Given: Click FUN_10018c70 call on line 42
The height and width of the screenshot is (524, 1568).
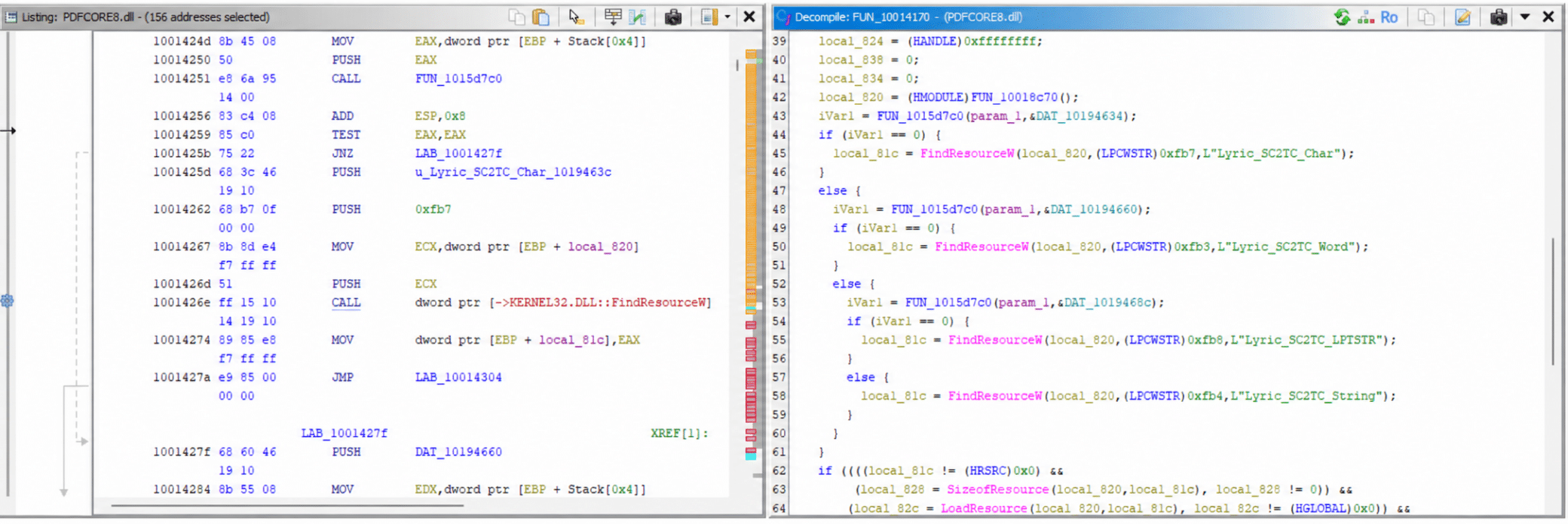Looking at the screenshot, I should (x=1015, y=97).
